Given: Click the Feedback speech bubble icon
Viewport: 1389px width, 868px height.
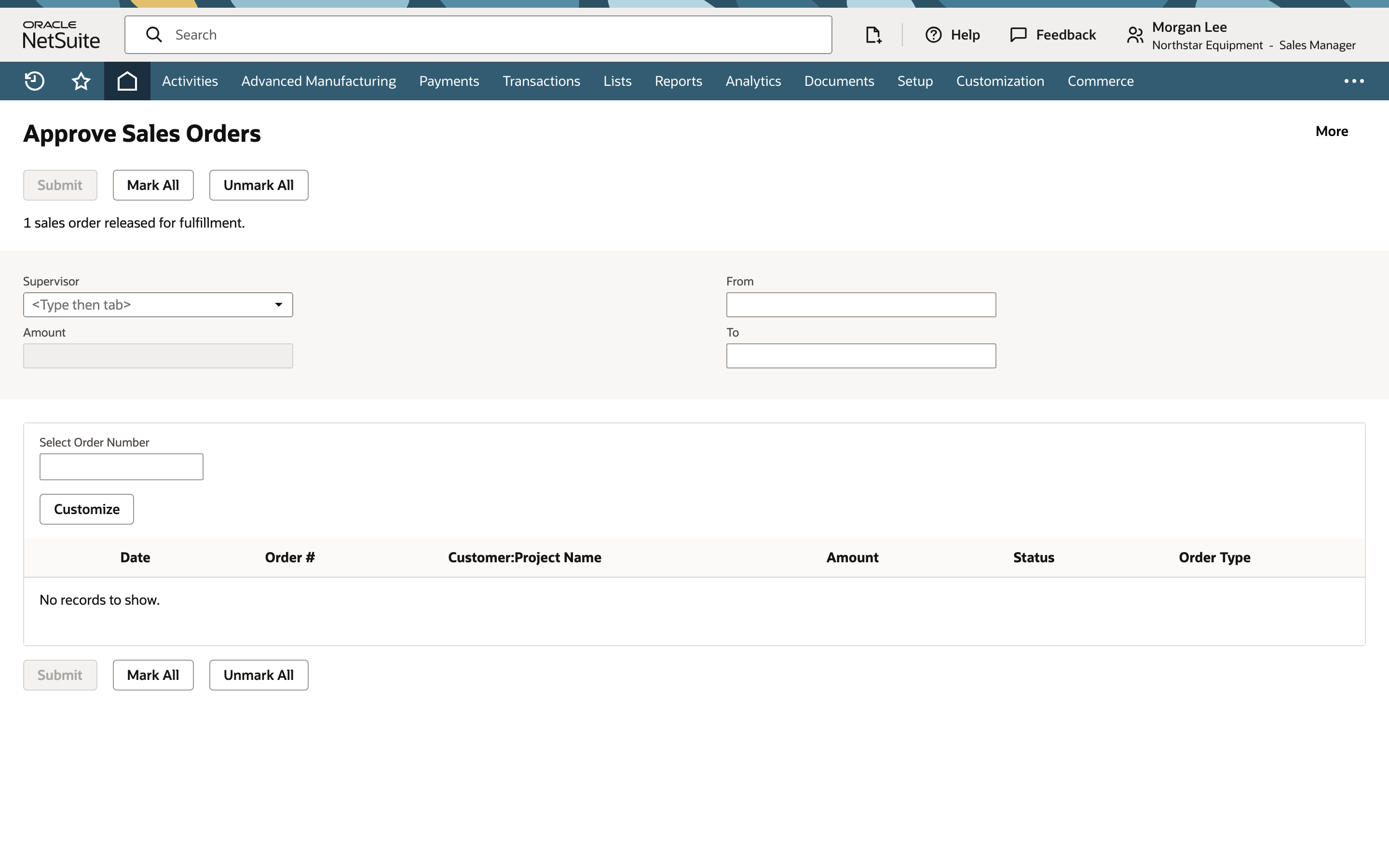Looking at the screenshot, I should 1018,35.
